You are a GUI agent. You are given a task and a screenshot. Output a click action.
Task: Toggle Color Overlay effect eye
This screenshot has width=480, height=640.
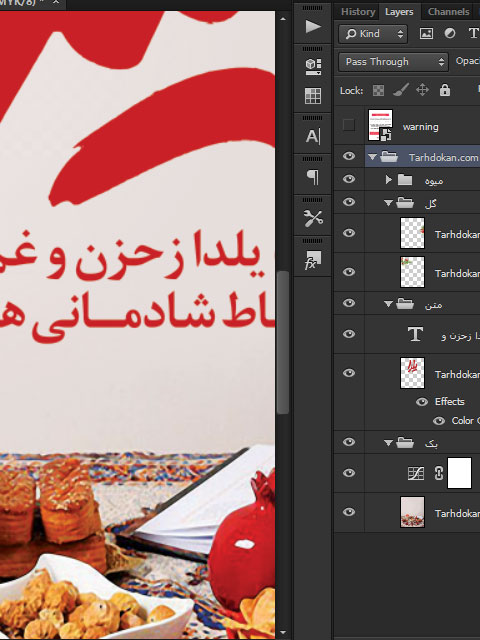[439, 421]
